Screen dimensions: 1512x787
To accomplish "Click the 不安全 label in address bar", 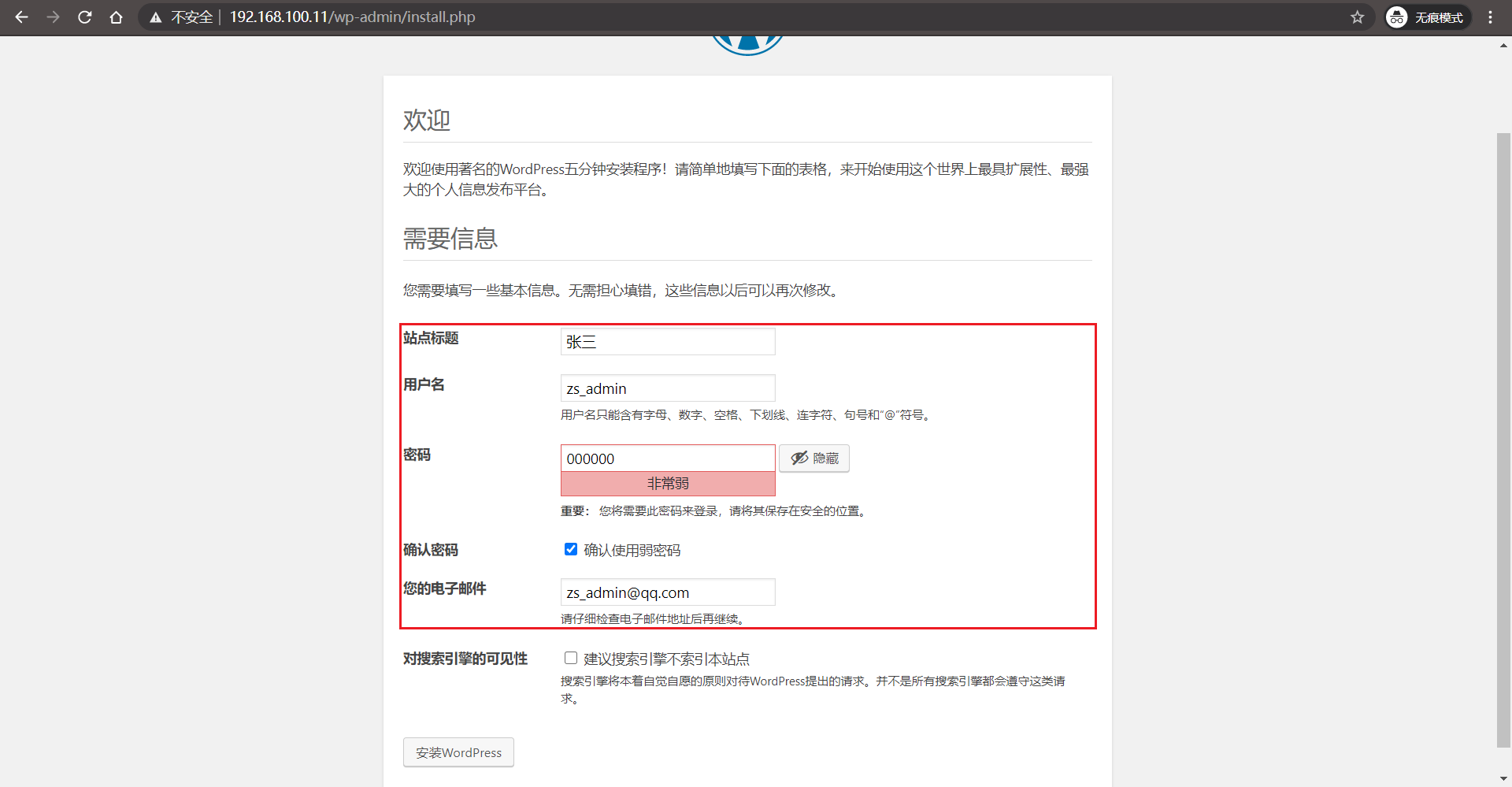I will (191, 17).
